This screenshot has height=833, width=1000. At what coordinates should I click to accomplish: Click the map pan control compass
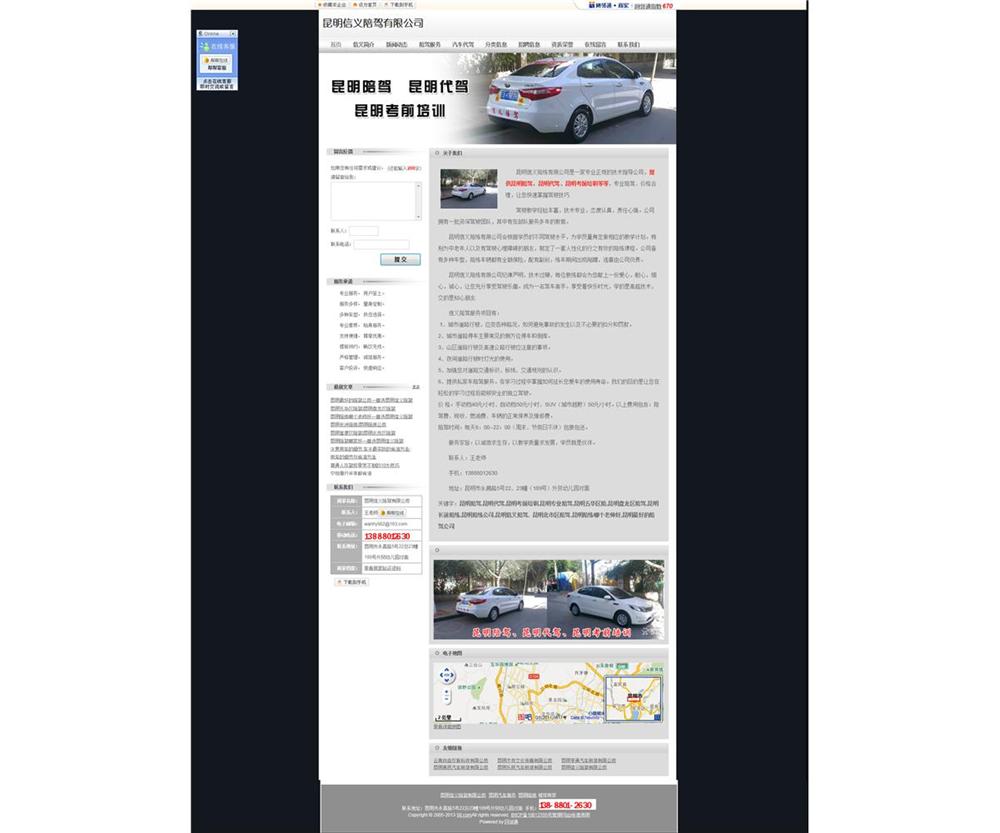coord(447,675)
